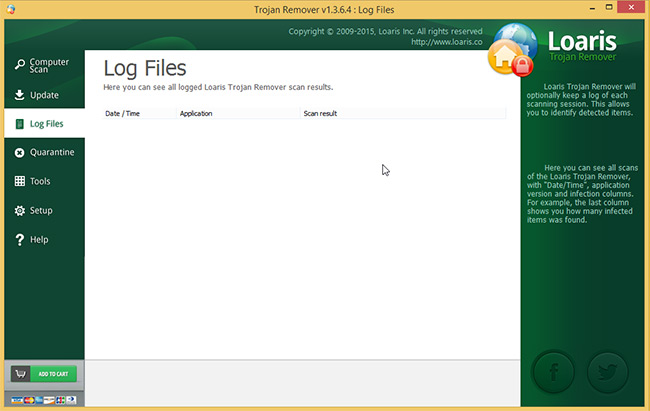Image resolution: width=650 pixels, height=411 pixels.
Task: Open the Quarantine section
Action: [x=51, y=153]
